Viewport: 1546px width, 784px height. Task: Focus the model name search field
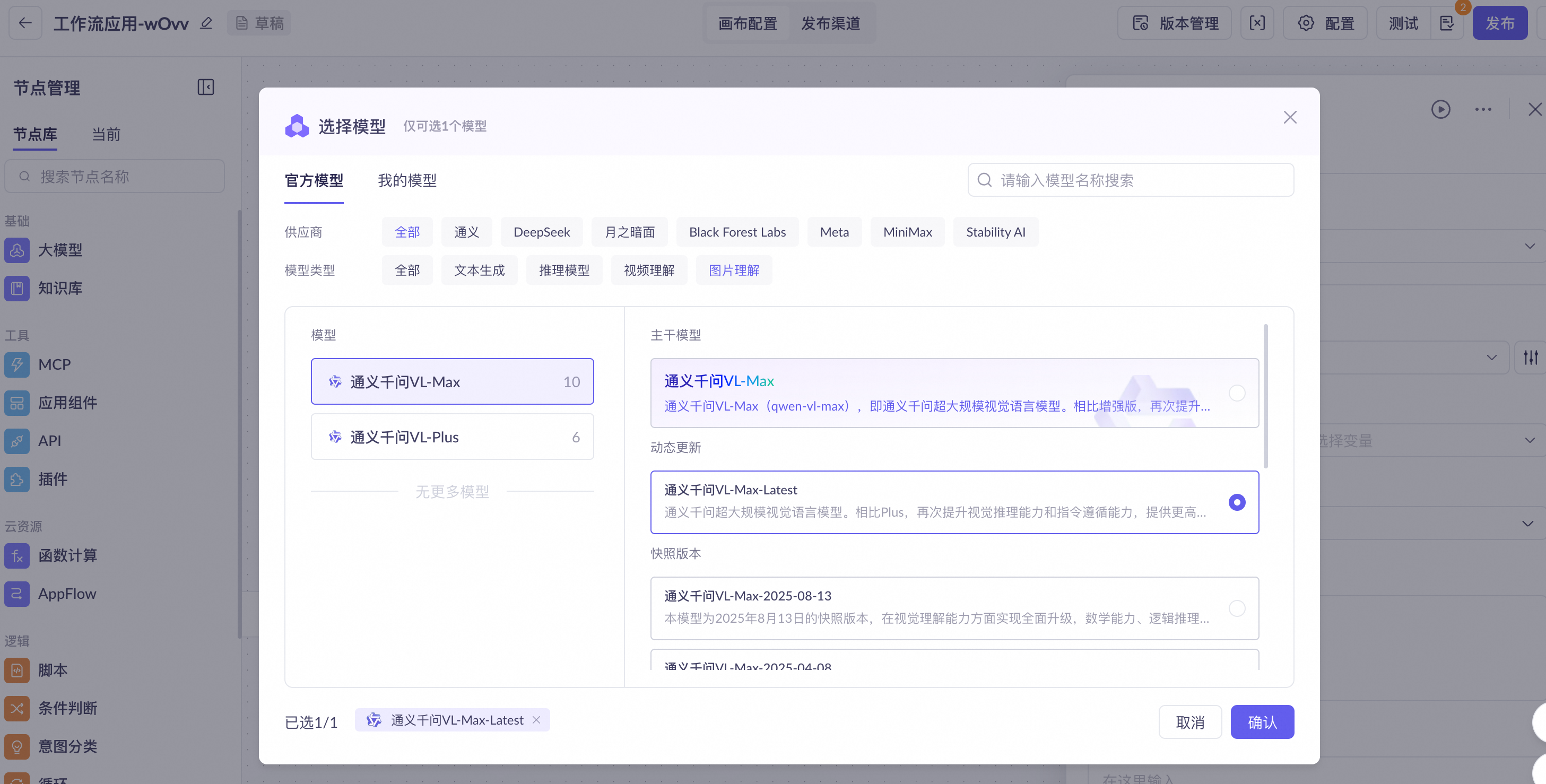point(1130,180)
